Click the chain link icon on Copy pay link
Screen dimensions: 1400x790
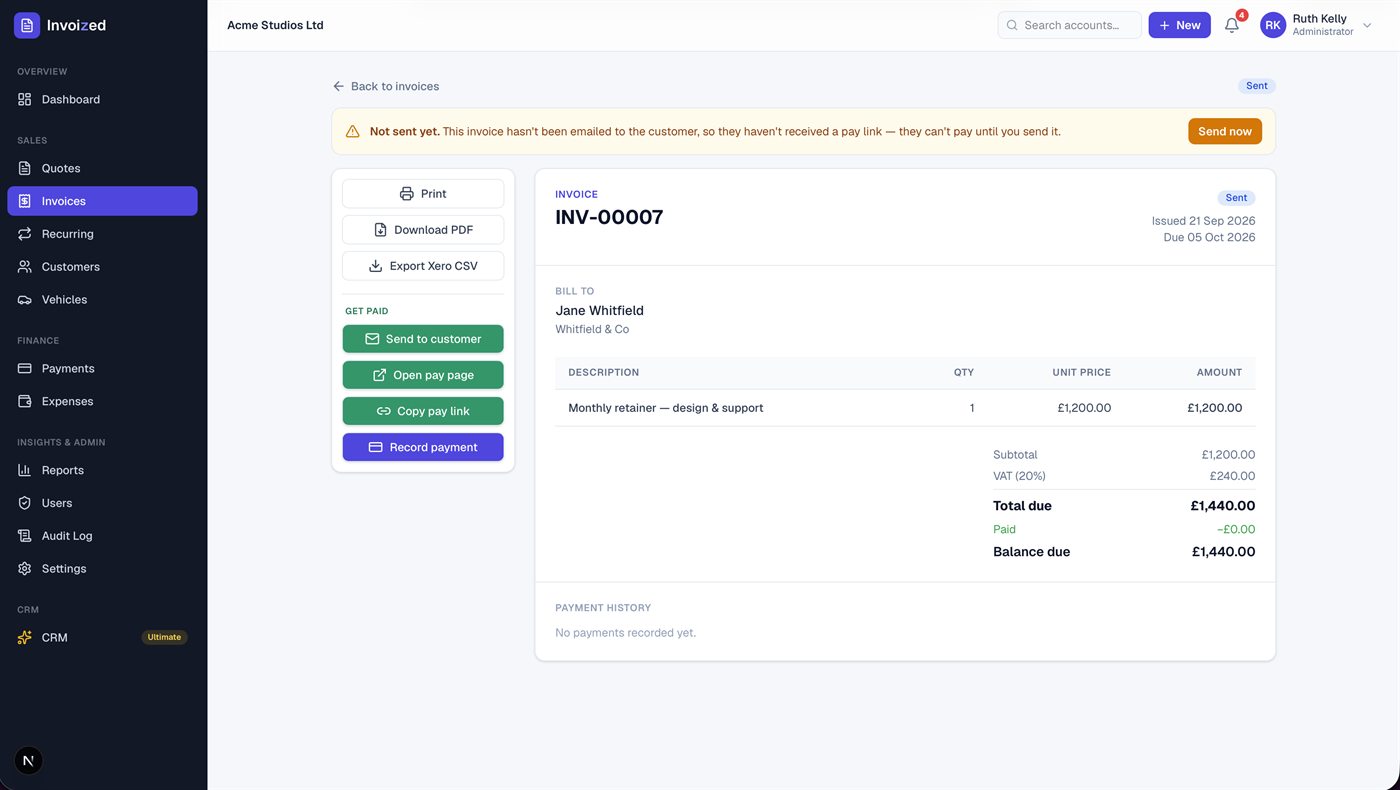tap(383, 411)
